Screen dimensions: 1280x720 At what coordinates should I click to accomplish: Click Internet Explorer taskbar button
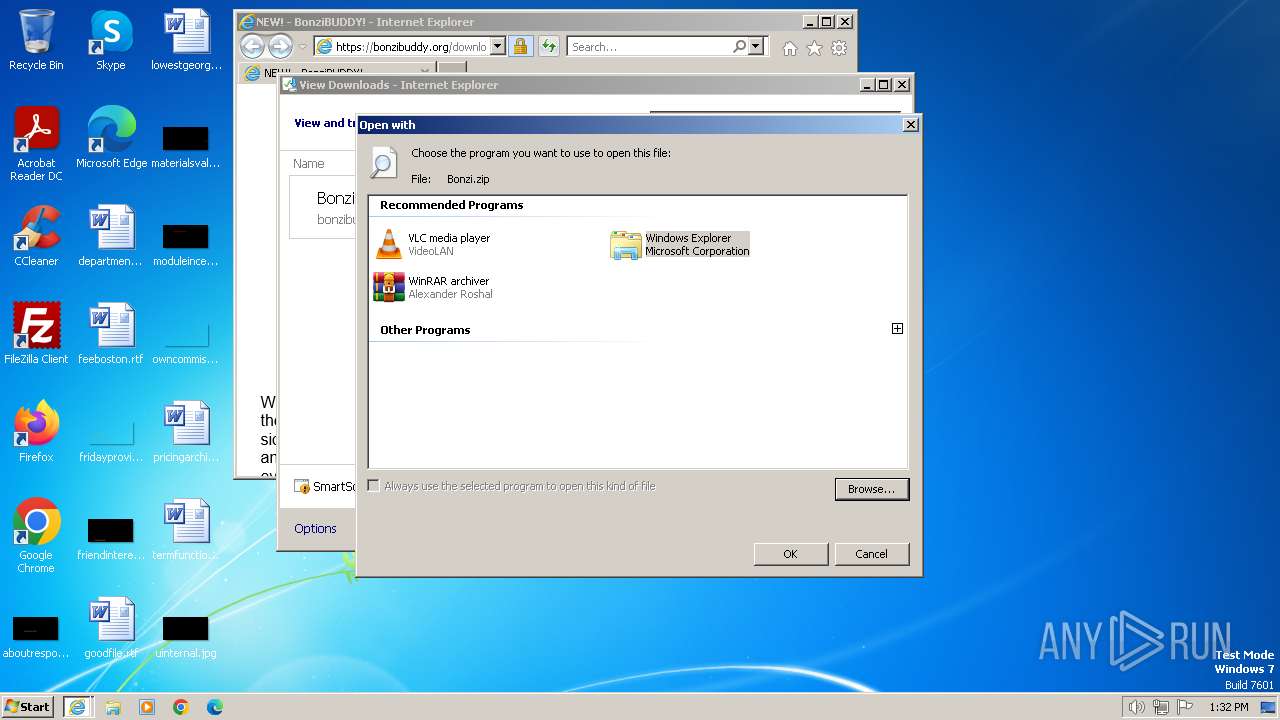click(77, 707)
